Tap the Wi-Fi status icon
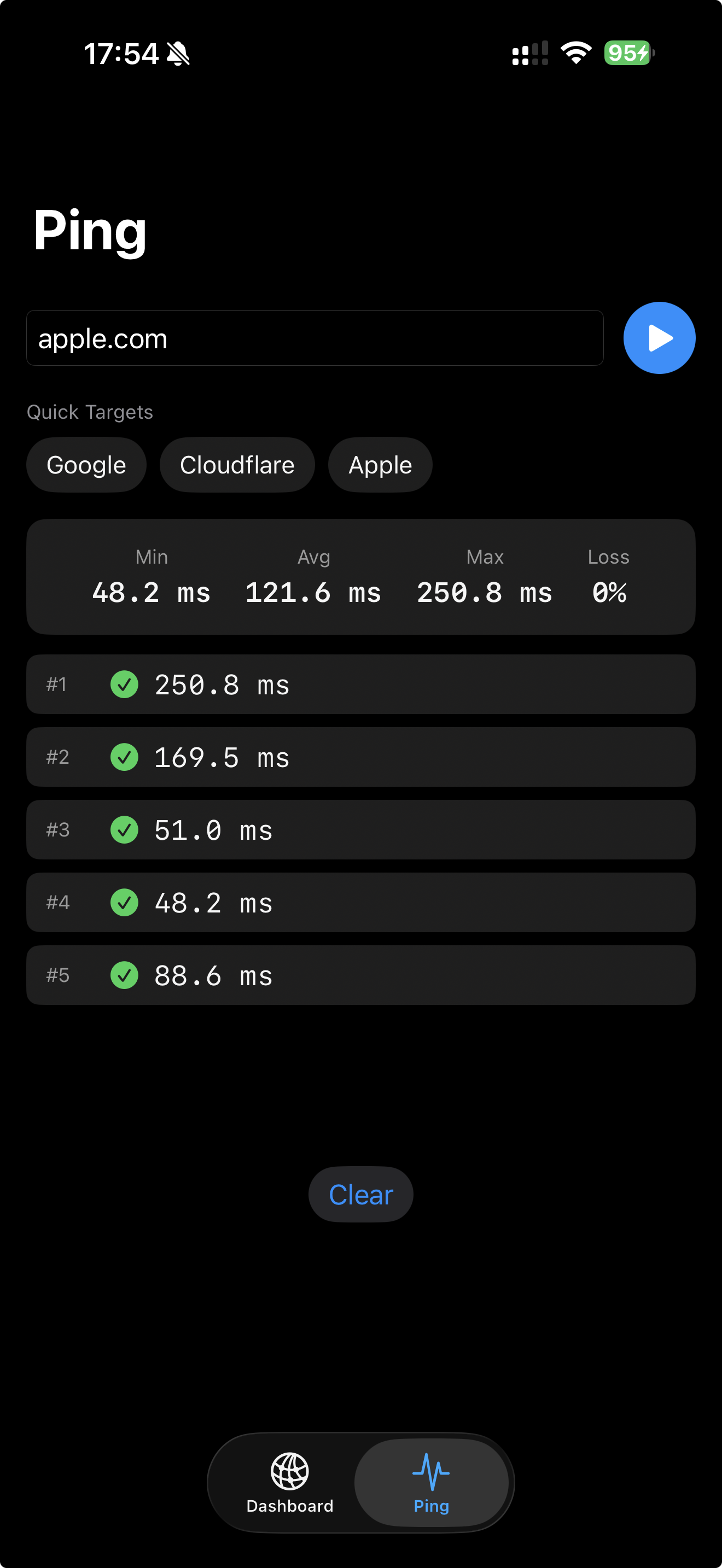The height and width of the screenshot is (1568, 722). [x=575, y=53]
